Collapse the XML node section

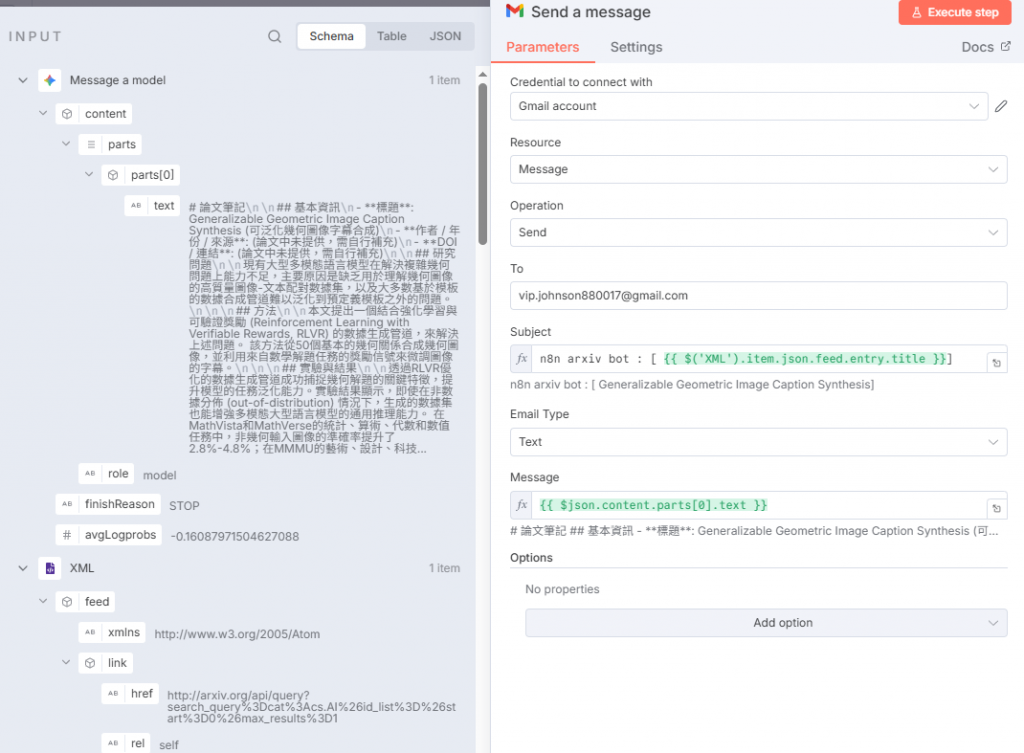point(23,568)
